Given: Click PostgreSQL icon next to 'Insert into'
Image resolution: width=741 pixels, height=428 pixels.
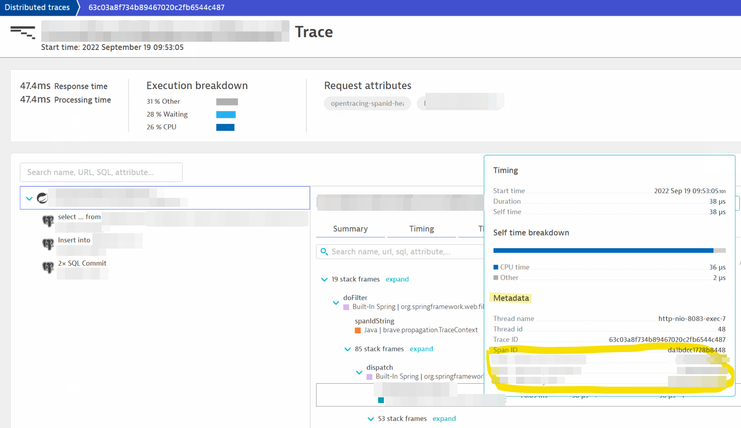Looking at the screenshot, I should [x=48, y=244].
